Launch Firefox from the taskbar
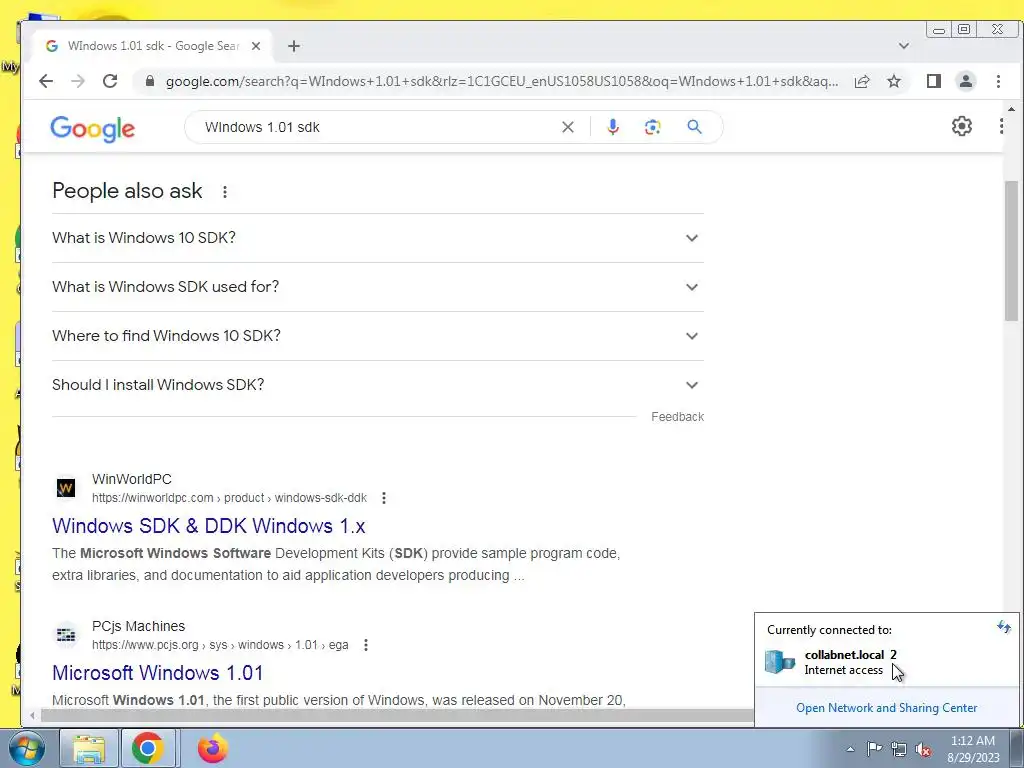Screen dimensions: 1024x768 click(x=213, y=748)
